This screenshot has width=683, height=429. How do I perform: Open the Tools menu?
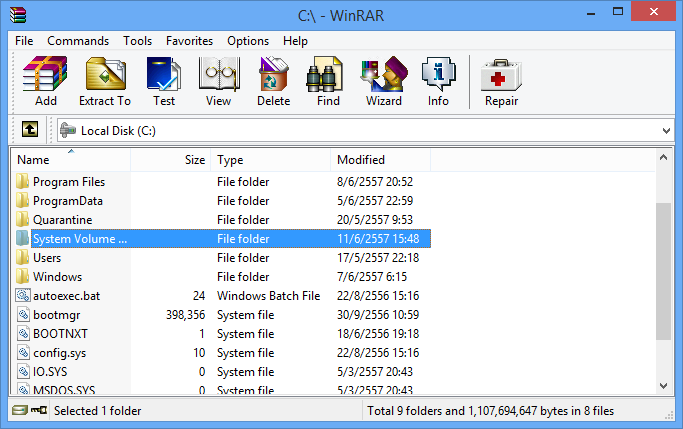137,41
